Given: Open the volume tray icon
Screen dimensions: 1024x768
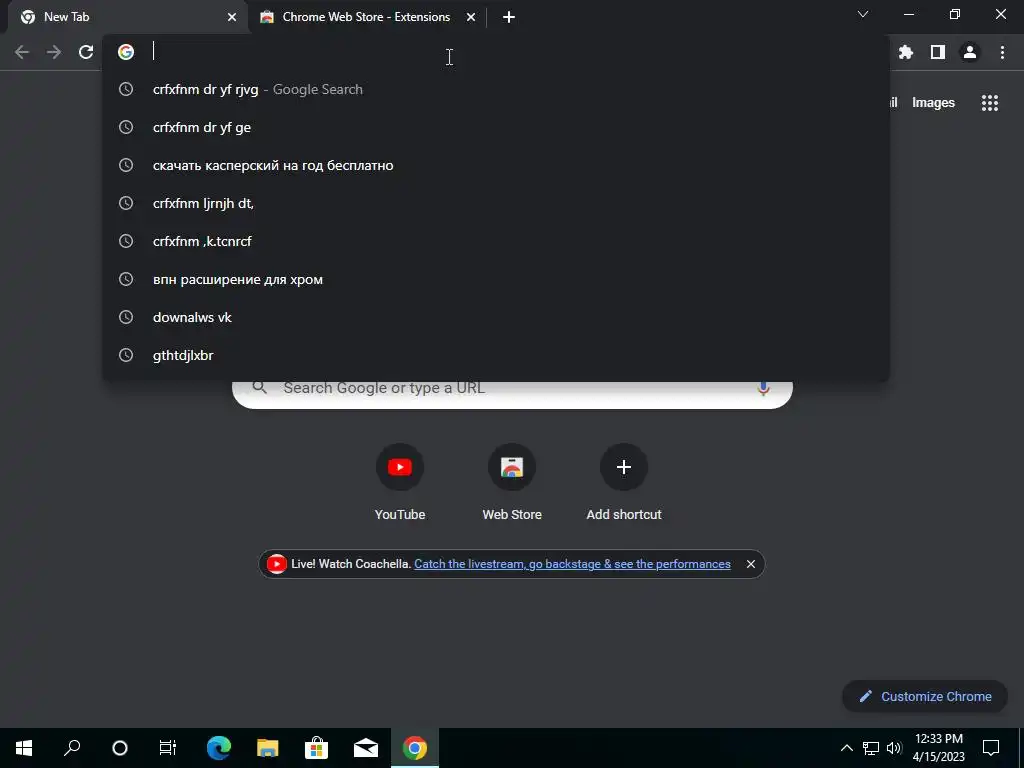Looking at the screenshot, I should 894,748.
